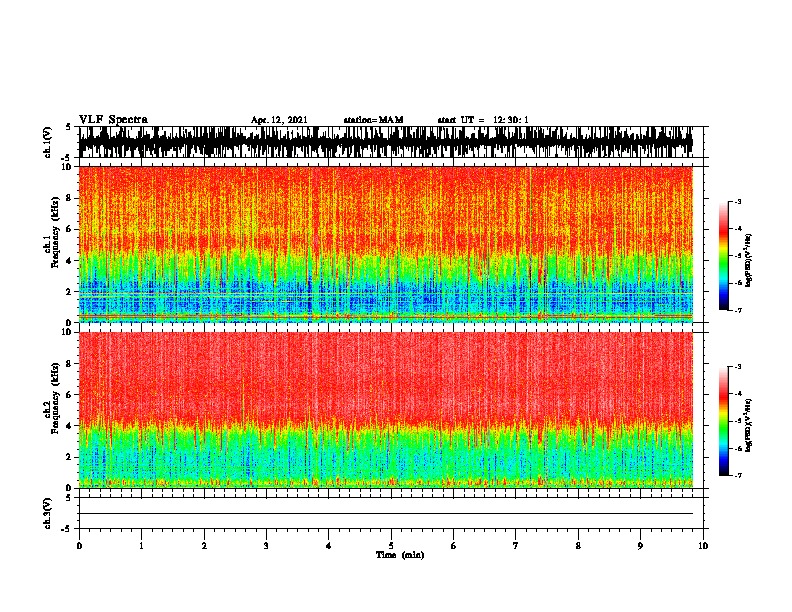Click the 'Time (min)' x-axis label
This screenshot has width=792, height=612.
pyautogui.click(x=400, y=555)
